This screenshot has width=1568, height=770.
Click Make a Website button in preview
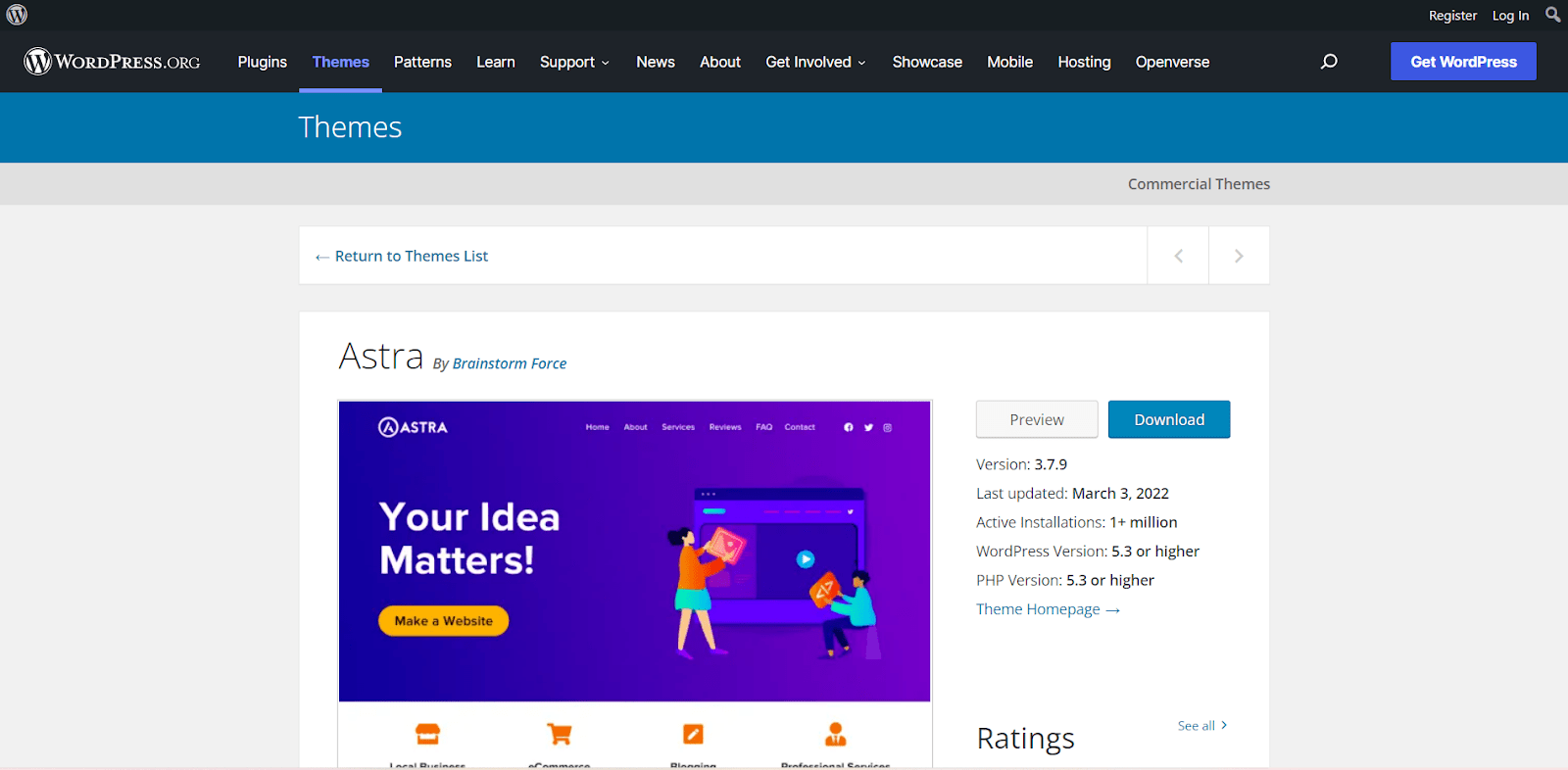tap(444, 621)
